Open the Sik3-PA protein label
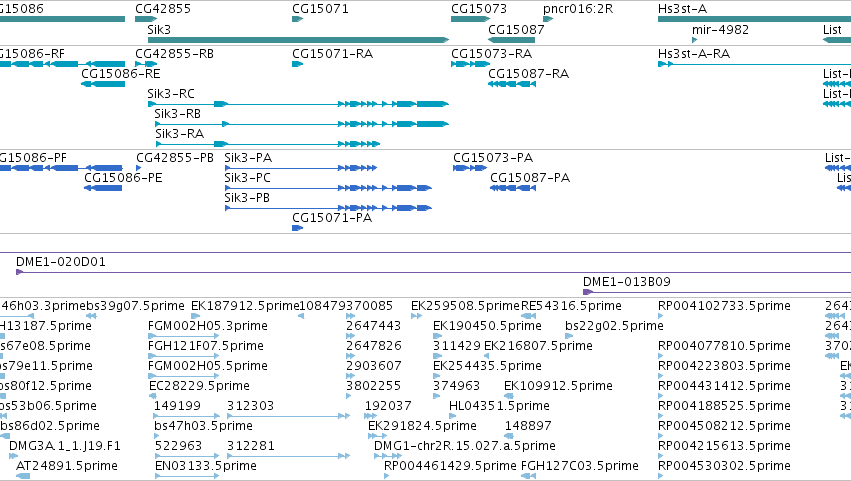Image resolution: width=851 pixels, height=481 pixels. click(248, 158)
